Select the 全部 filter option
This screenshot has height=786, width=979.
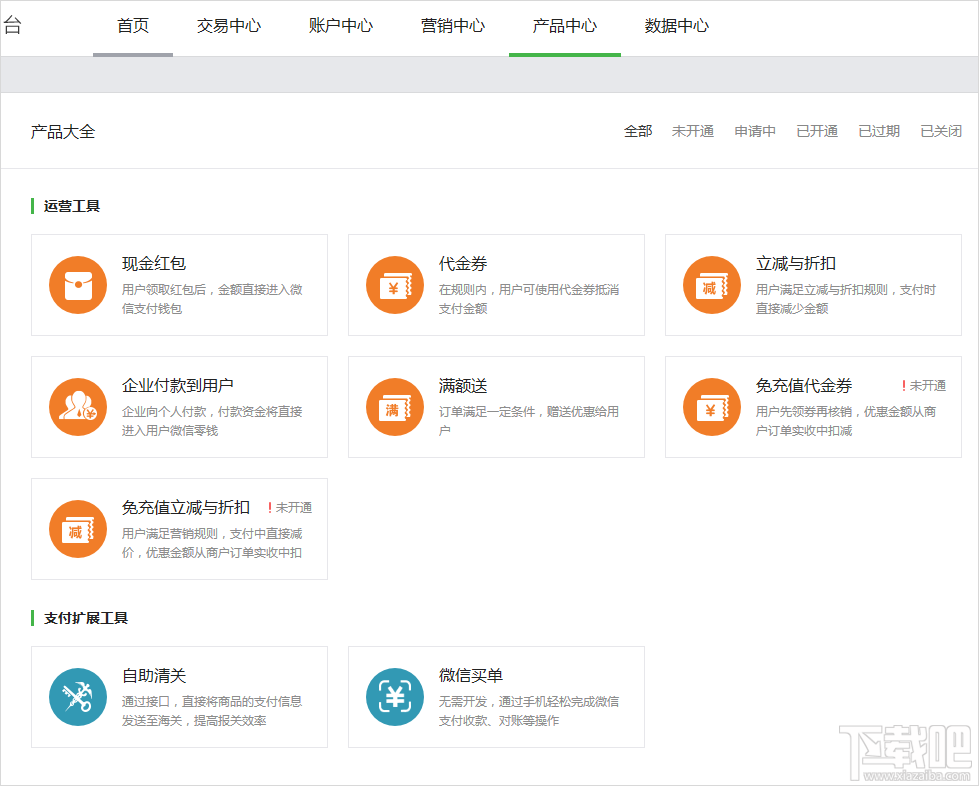click(640, 131)
